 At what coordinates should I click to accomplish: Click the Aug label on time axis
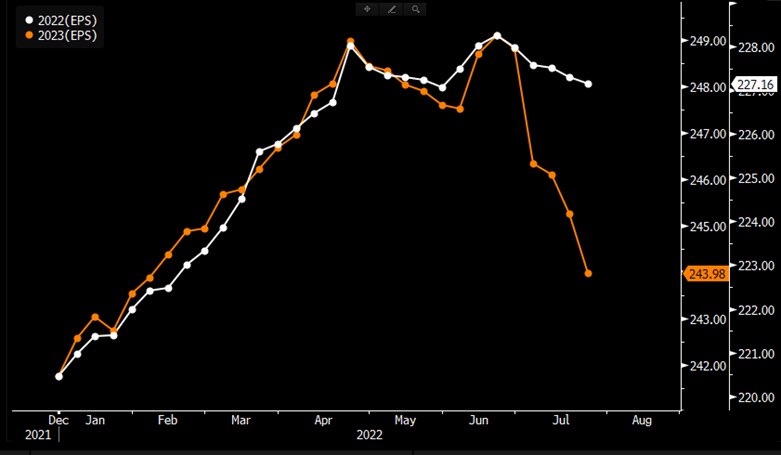point(641,421)
